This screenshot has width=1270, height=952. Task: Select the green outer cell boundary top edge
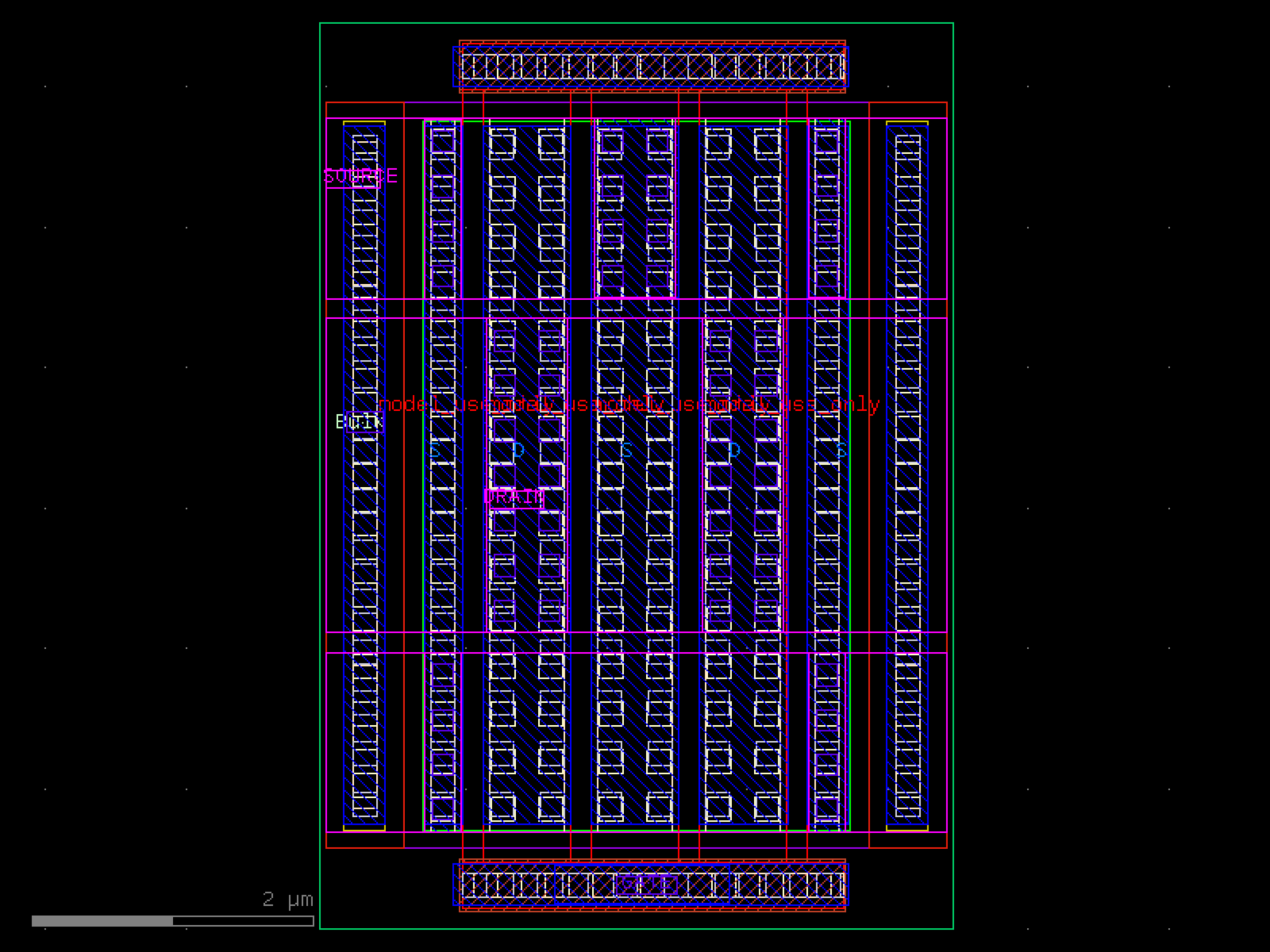click(x=636, y=23)
